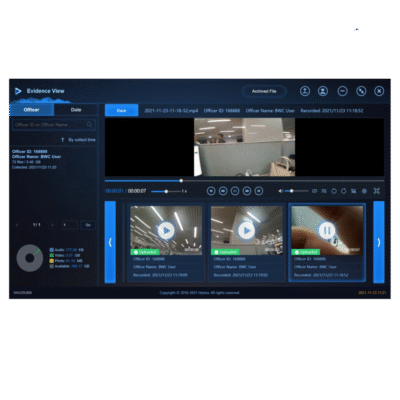Click the upload icon in the title bar
Screen dimensions: 400x400
coord(305,91)
